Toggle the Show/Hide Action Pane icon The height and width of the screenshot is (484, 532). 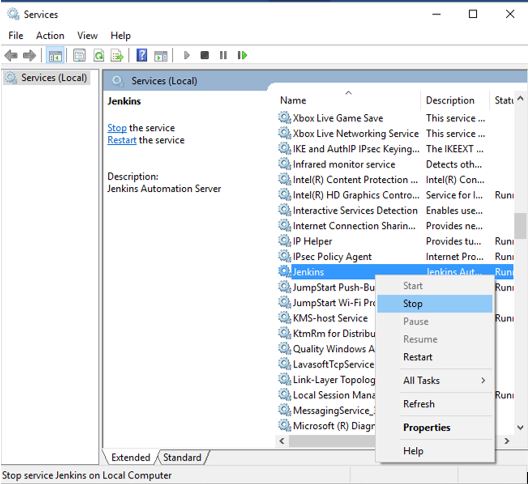pyautogui.click(x=160, y=56)
